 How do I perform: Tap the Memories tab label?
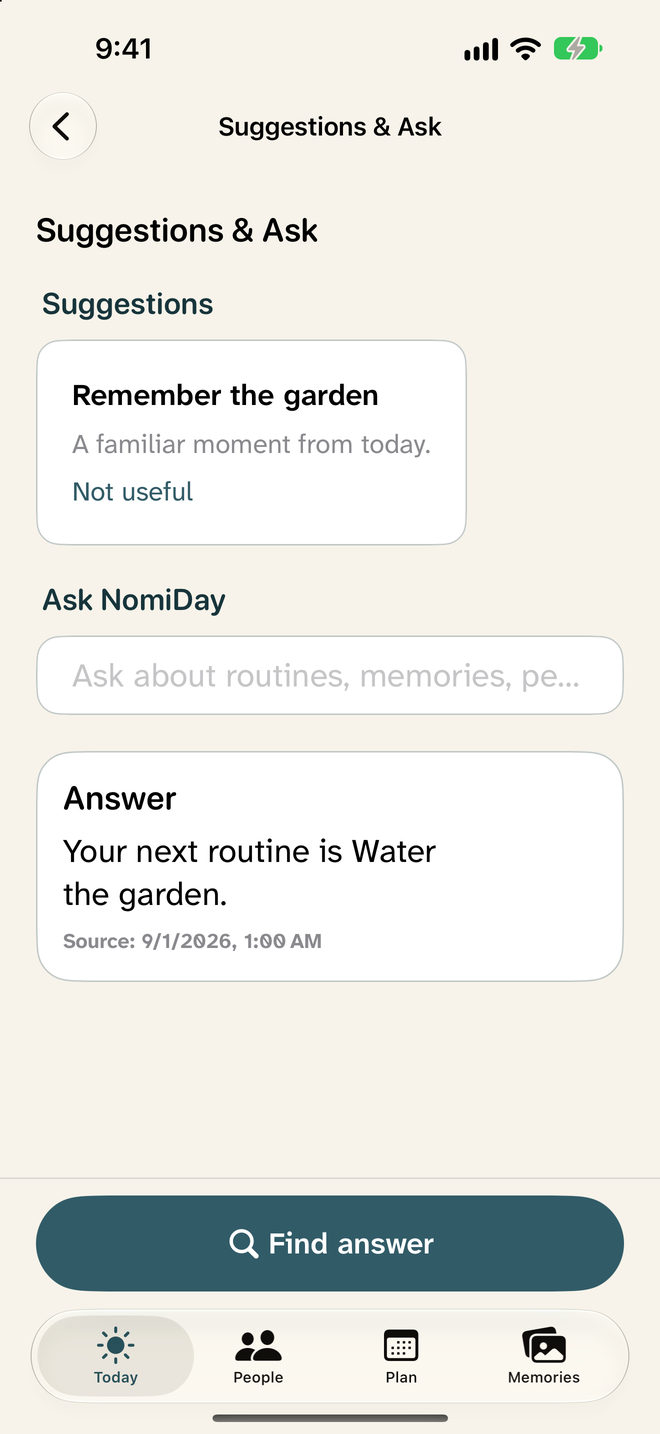tap(544, 1377)
